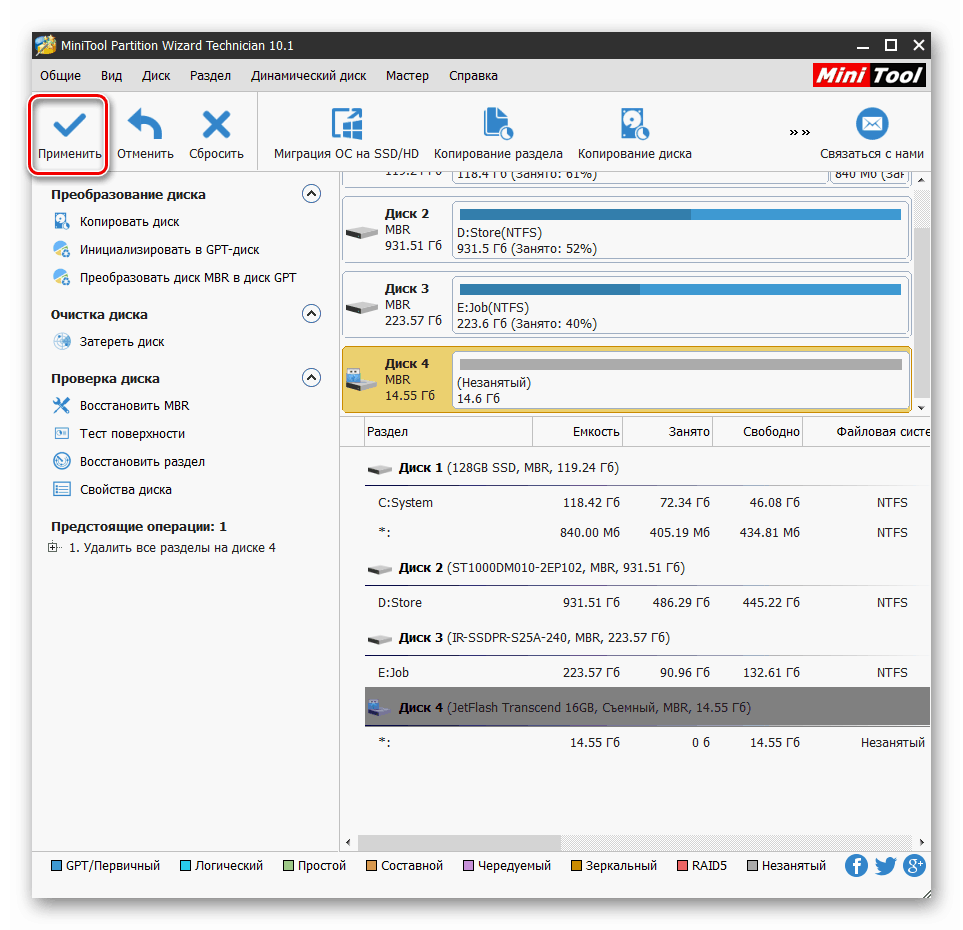Click the horizontal scrollbar left arrow
The image size is (963, 930).
(348, 842)
